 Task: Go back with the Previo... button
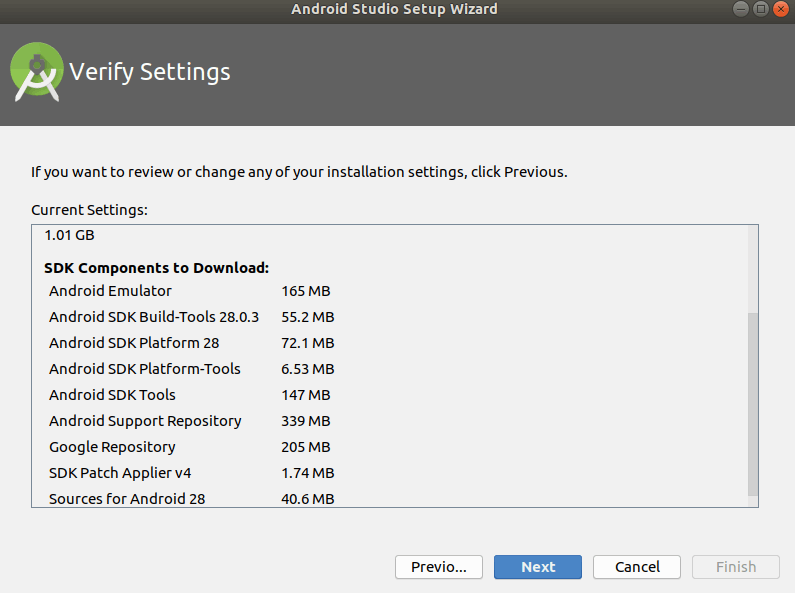pos(439,567)
